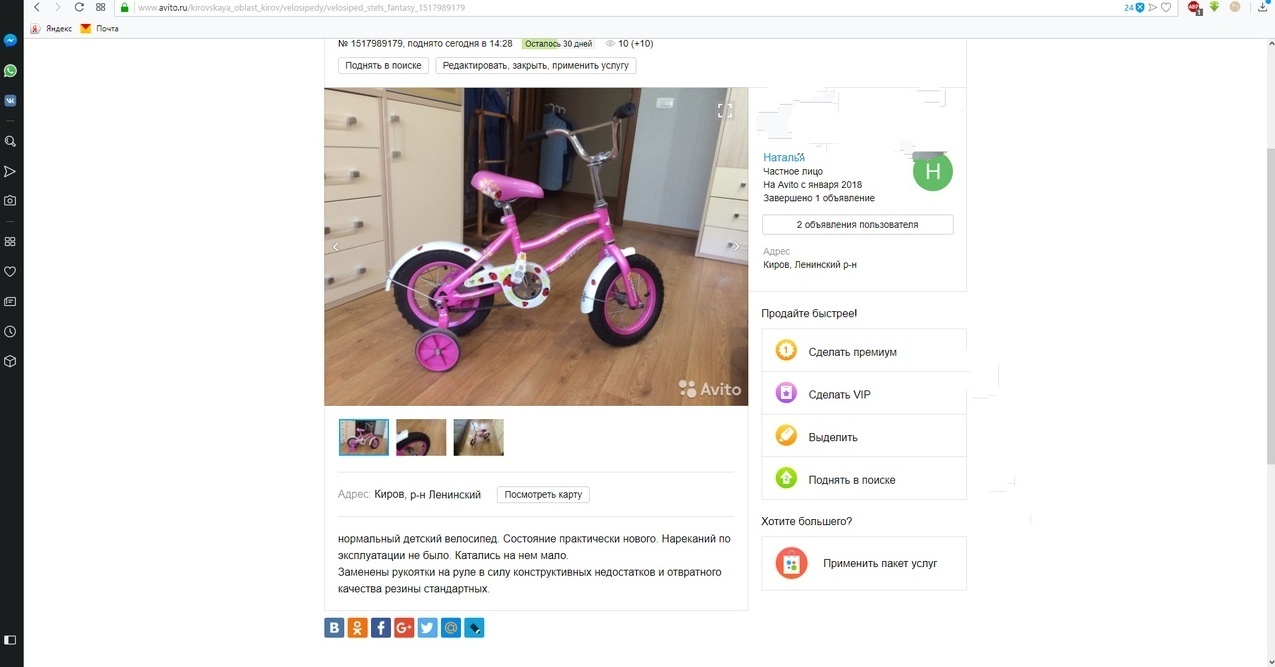Select the third photo thumbnail
Image resolution: width=1275 pixels, height=667 pixels.
(478, 437)
